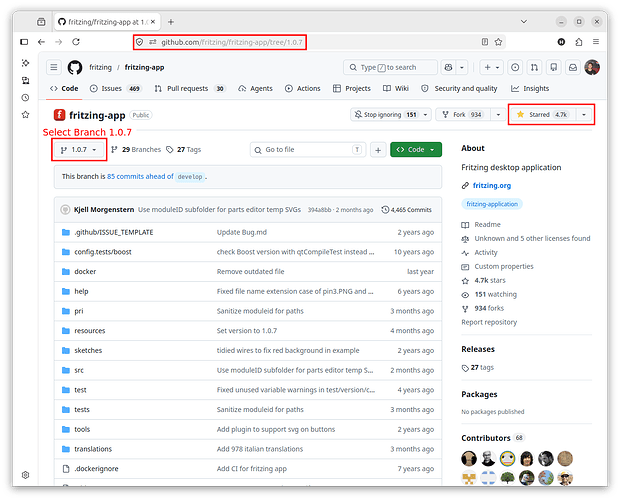Open the site information shield icon in the address bar

click(139, 42)
